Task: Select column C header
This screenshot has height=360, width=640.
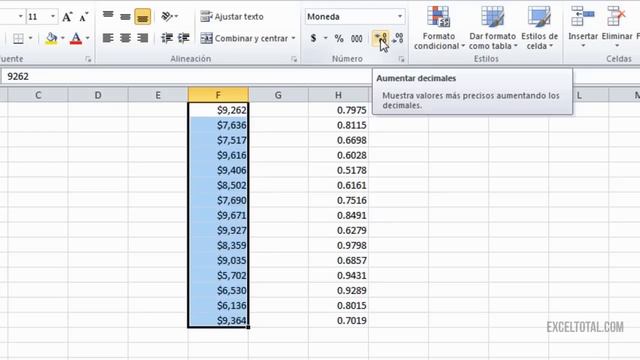Action: 38,95
